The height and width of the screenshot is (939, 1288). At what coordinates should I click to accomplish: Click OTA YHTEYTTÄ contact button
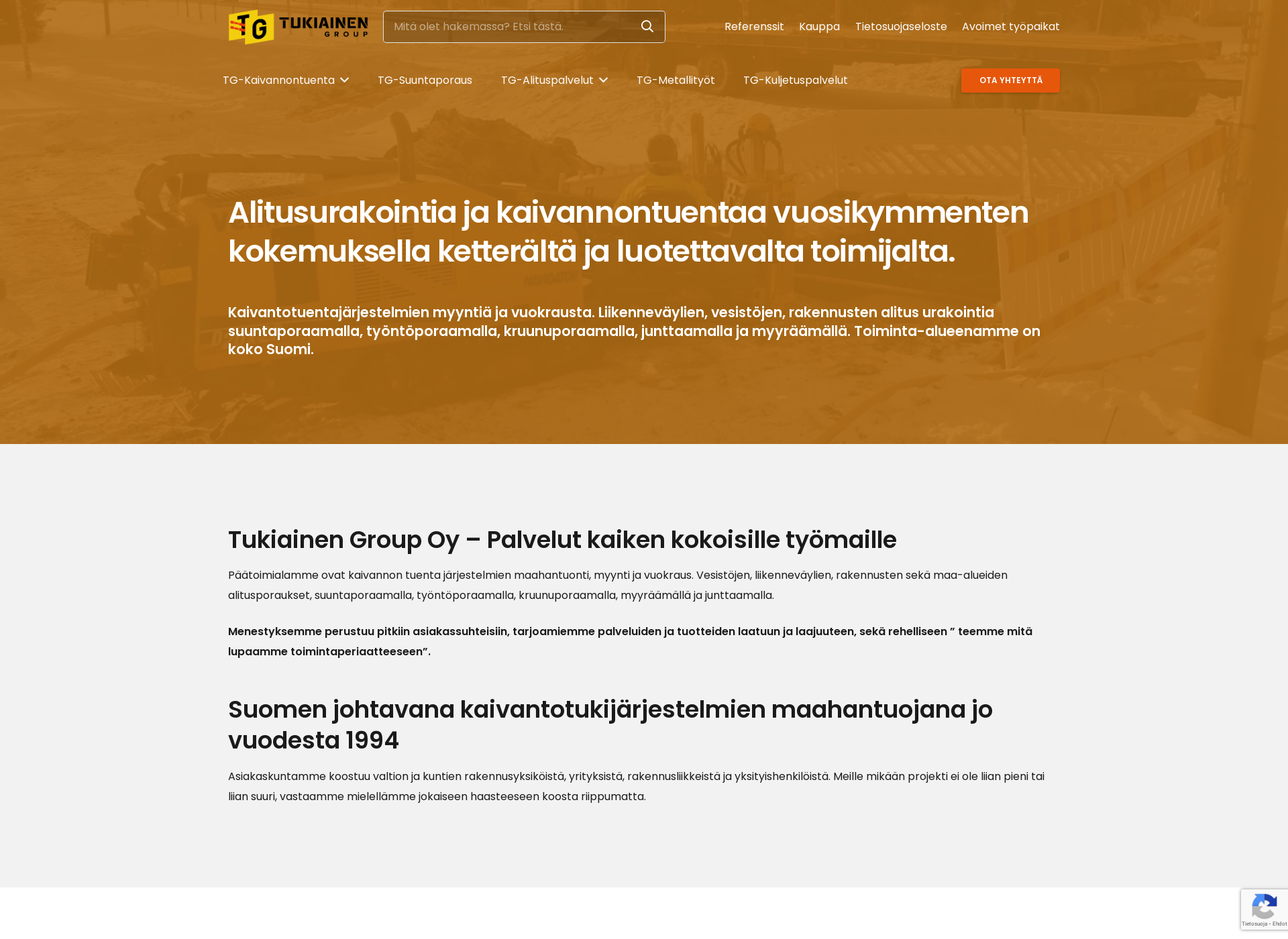(1010, 80)
